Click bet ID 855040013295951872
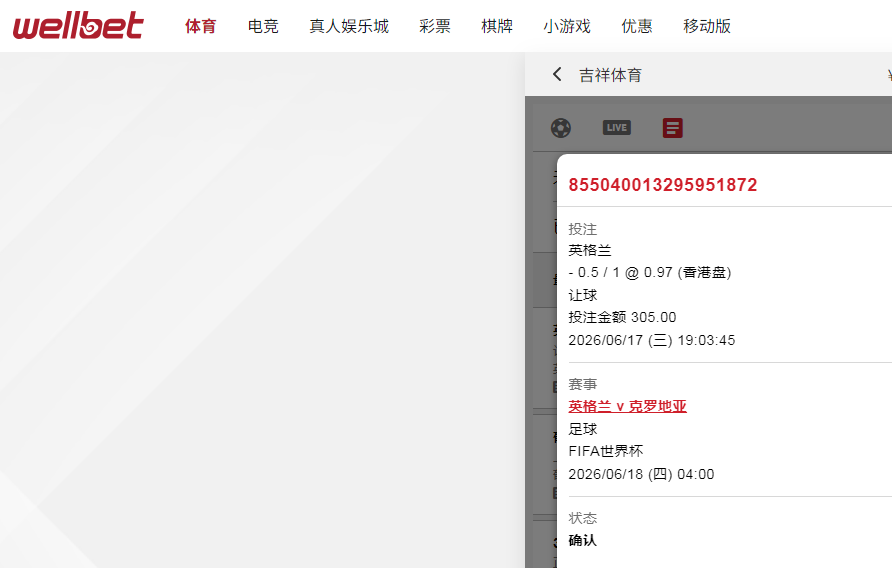892x568 pixels. [663, 185]
